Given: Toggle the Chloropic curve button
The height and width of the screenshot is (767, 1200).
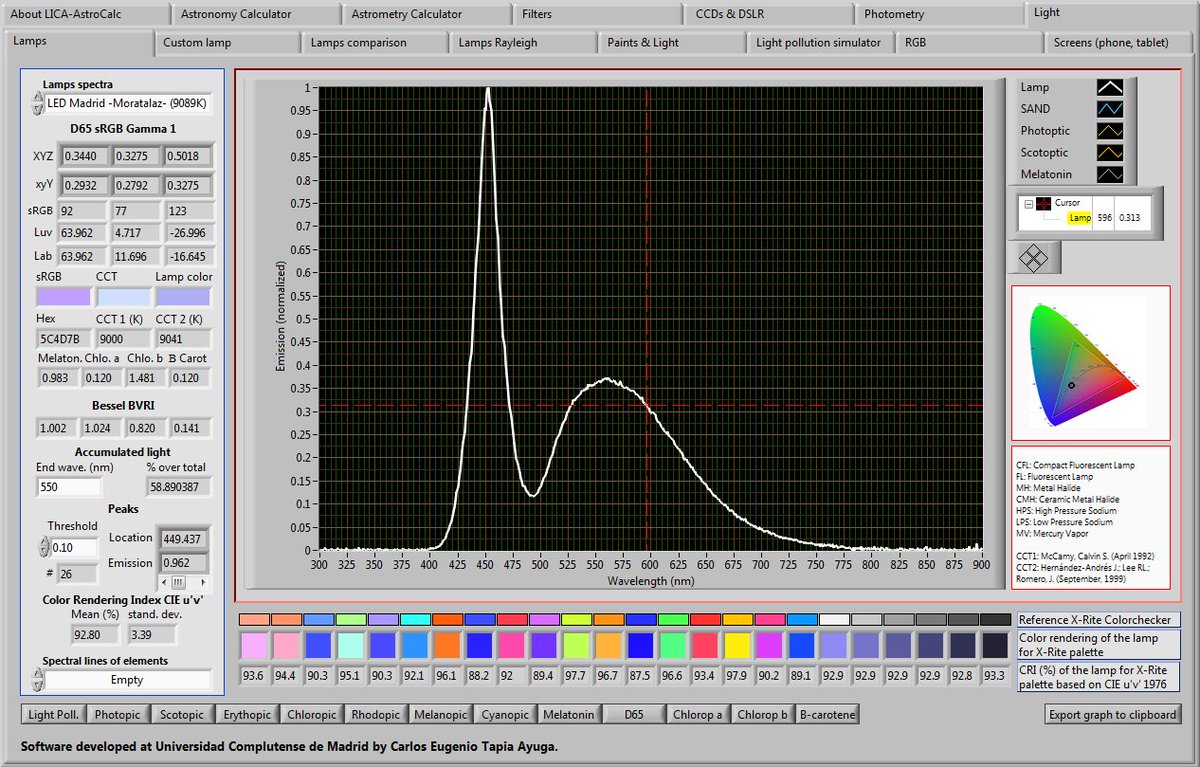Looking at the screenshot, I should (x=311, y=714).
